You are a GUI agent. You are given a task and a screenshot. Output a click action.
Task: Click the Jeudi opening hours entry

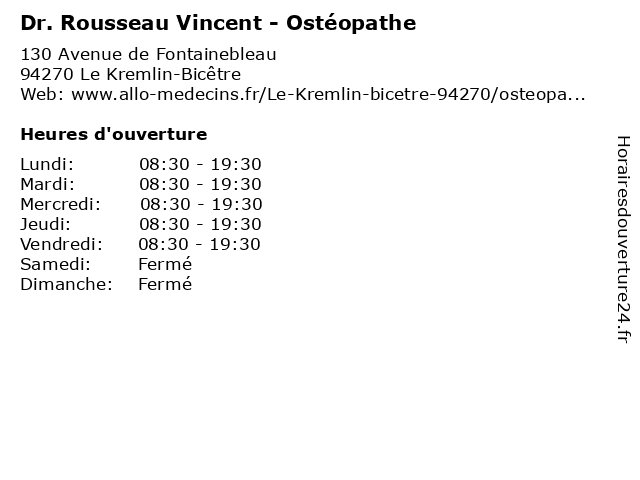click(x=141, y=224)
